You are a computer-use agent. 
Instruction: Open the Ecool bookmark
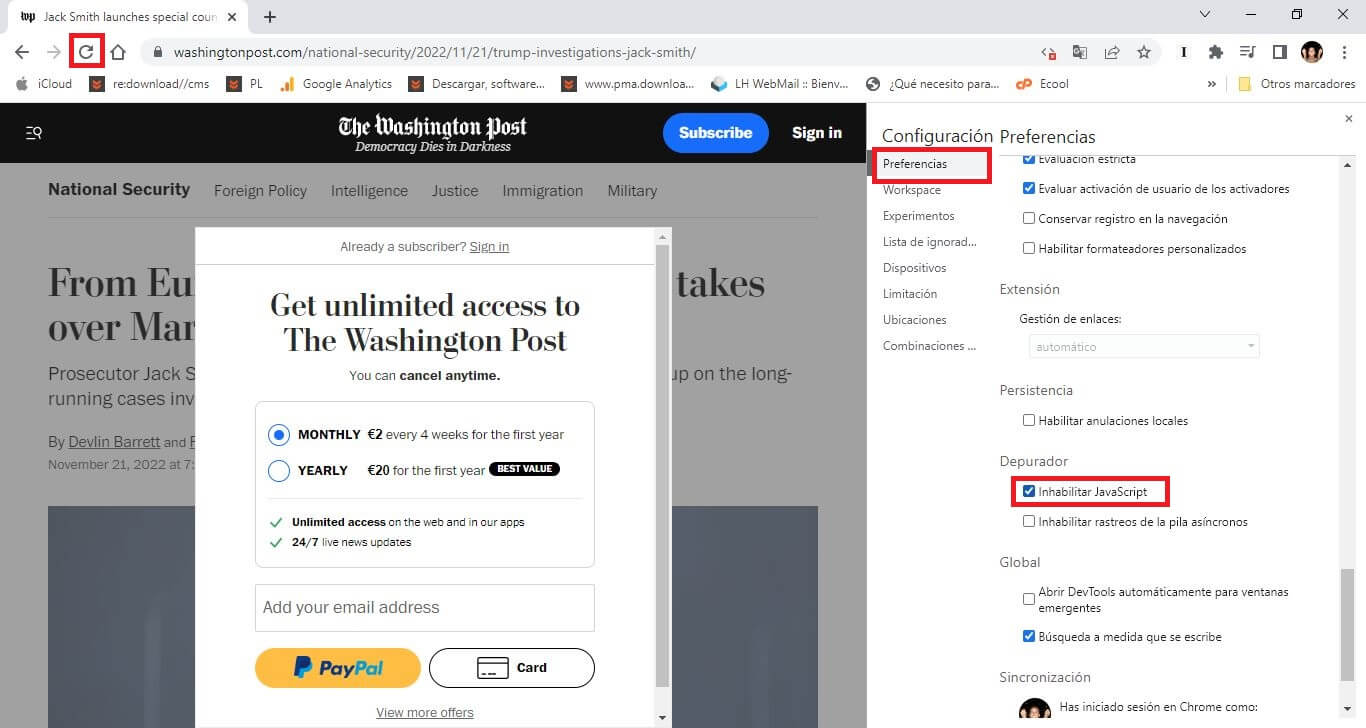pyautogui.click(x=1042, y=84)
